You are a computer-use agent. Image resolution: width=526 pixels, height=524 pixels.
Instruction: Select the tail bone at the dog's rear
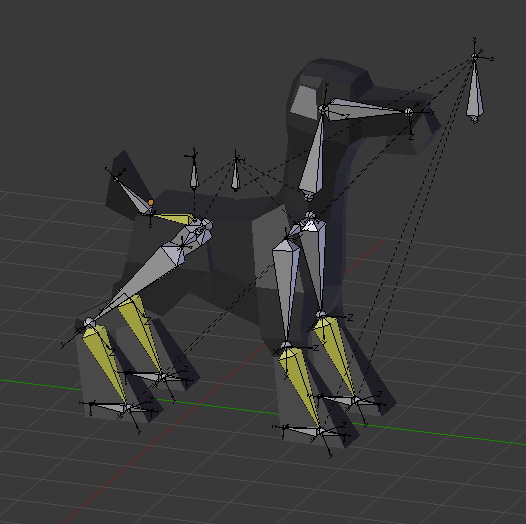pos(134,196)
